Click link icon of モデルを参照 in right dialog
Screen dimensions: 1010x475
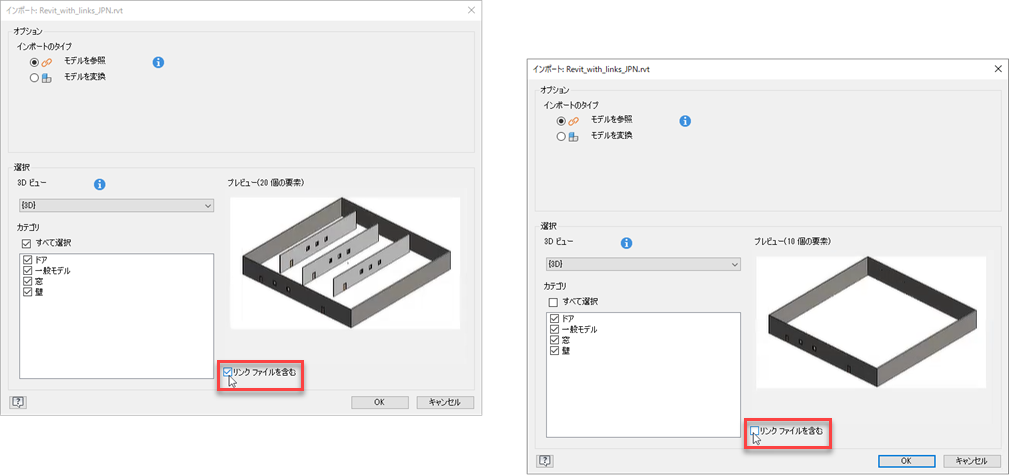click(x=573, y=121)
